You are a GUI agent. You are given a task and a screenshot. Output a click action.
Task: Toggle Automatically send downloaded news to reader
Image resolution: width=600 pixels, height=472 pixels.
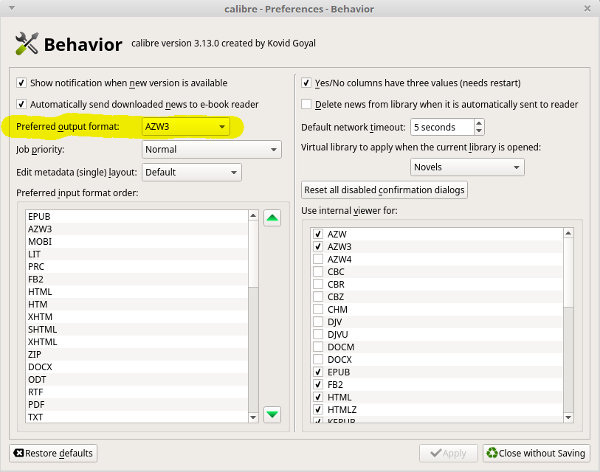pyautogui.click(x=21, y=104)
